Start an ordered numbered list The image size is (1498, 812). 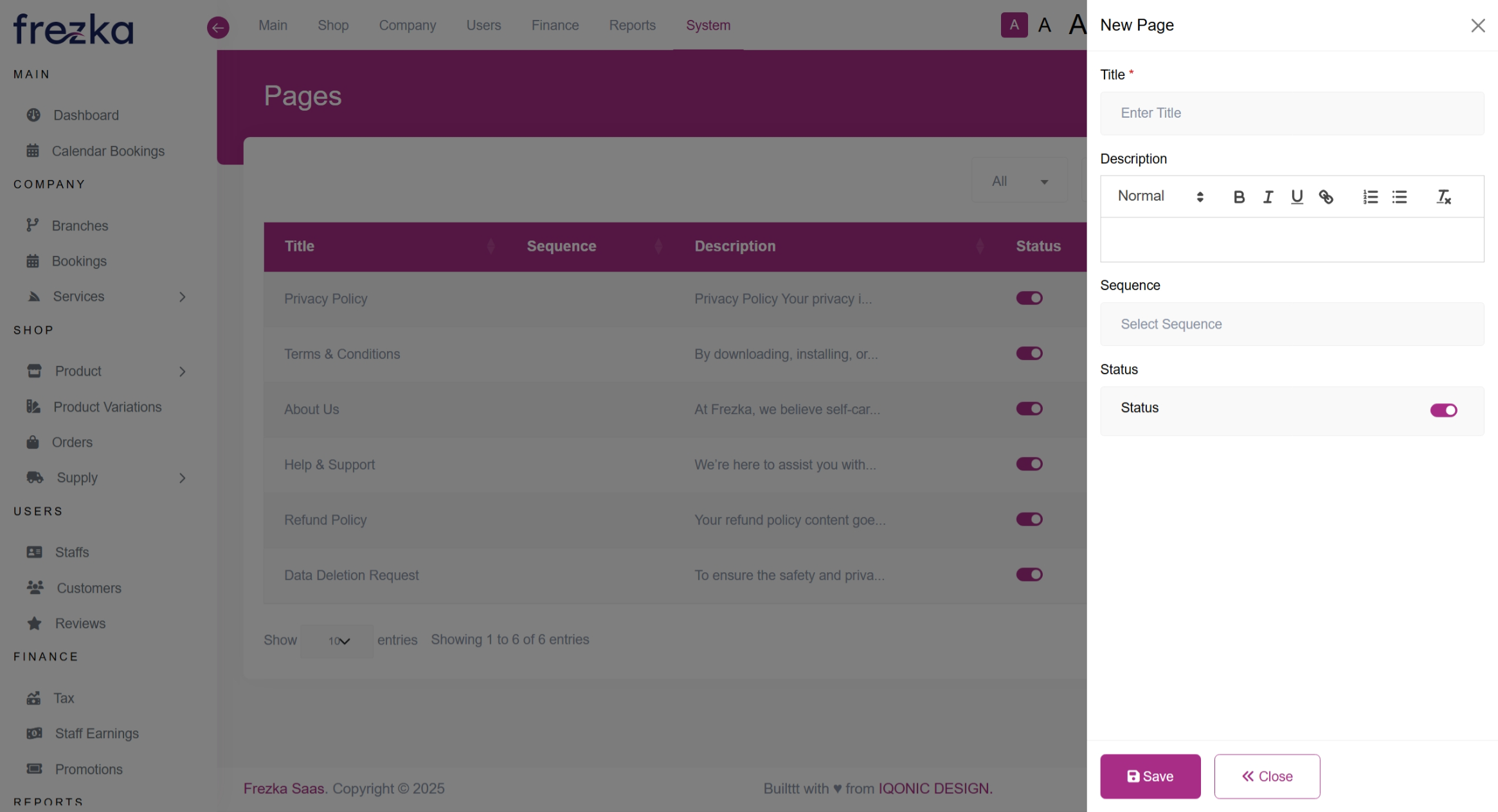click(1370, 197)
